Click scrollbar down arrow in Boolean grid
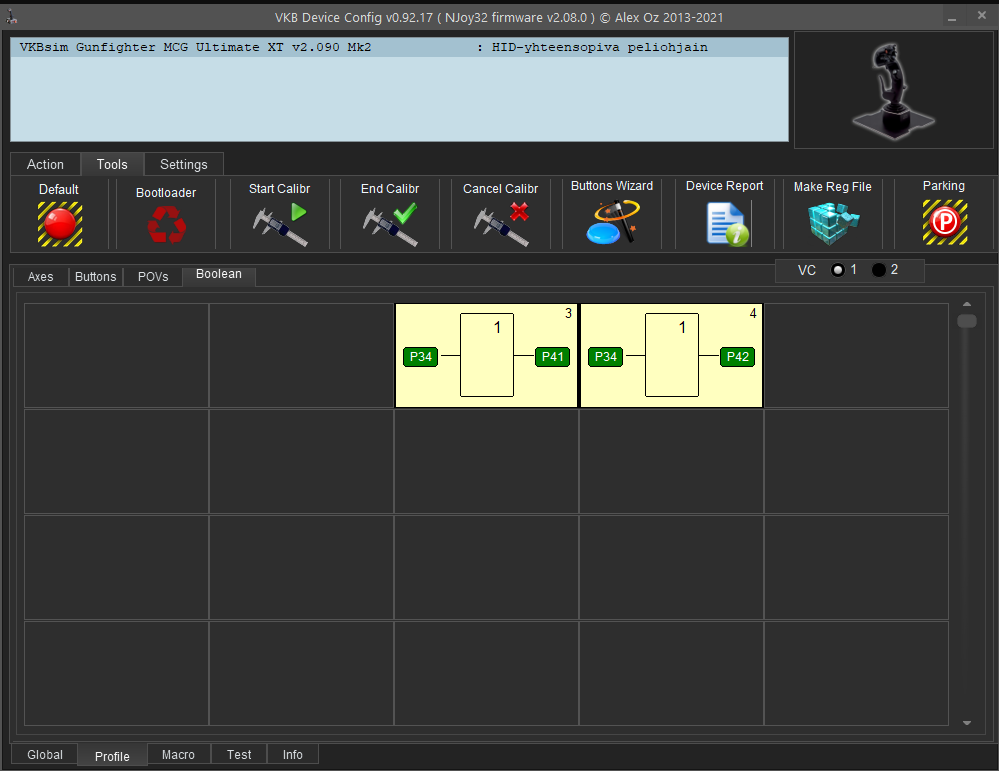This screenshot has width=999, height=771. click(x=967, y=723)
